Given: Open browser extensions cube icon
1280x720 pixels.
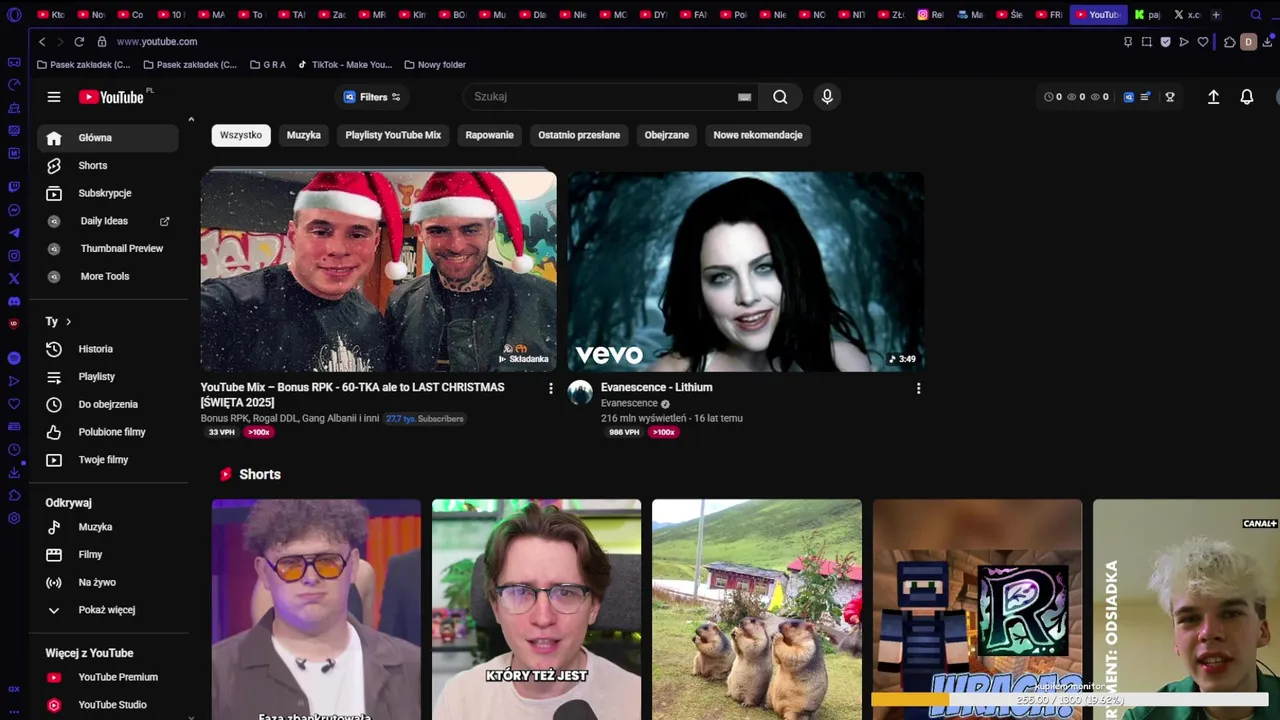Looking at the screenshot, I should [x=1230, y=42].
